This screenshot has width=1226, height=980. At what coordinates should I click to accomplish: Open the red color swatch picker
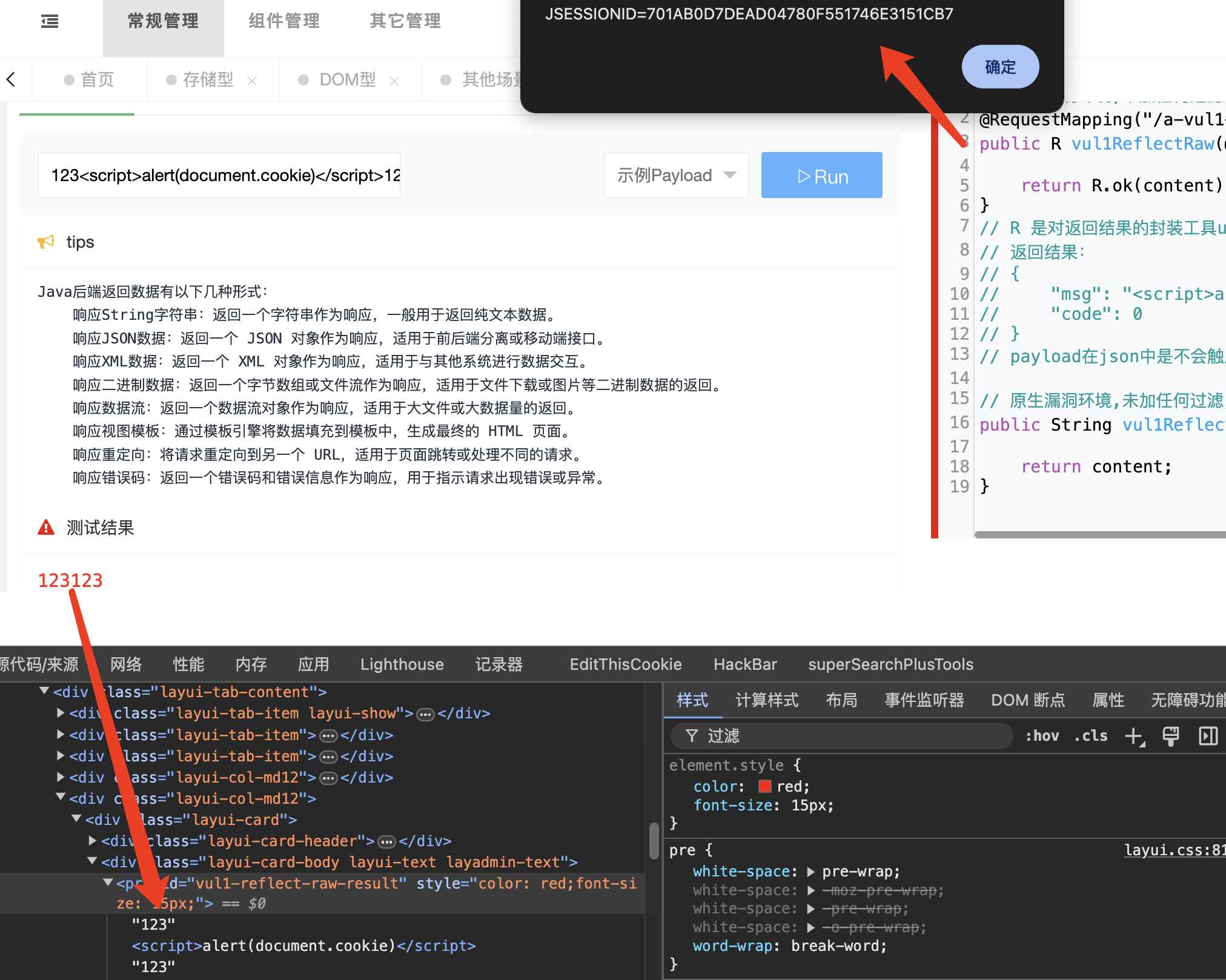pyautogui.click(x=764, y=786)
